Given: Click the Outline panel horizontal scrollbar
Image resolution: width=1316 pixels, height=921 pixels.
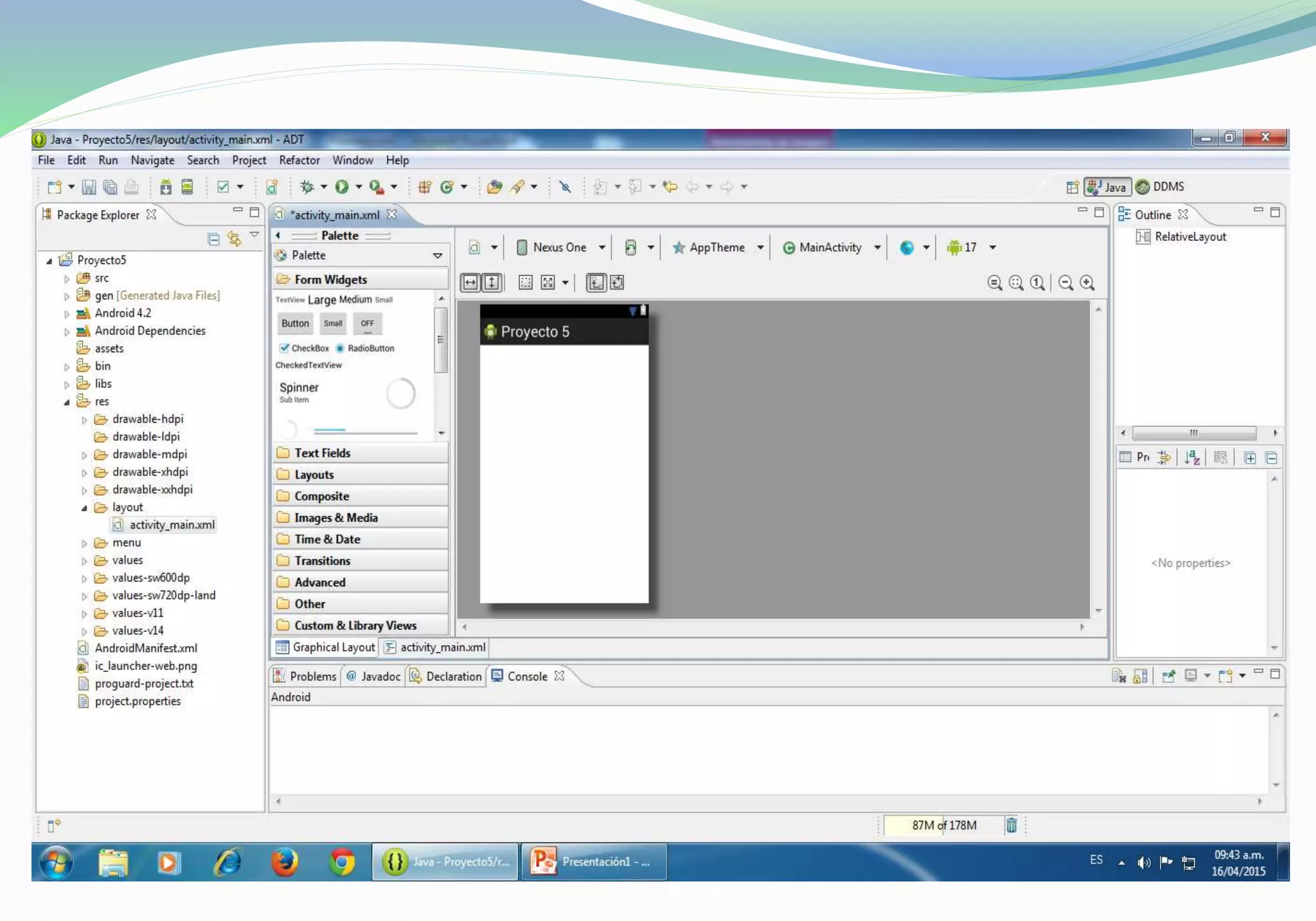Looking at the screenshot, I should [1193, 433].
